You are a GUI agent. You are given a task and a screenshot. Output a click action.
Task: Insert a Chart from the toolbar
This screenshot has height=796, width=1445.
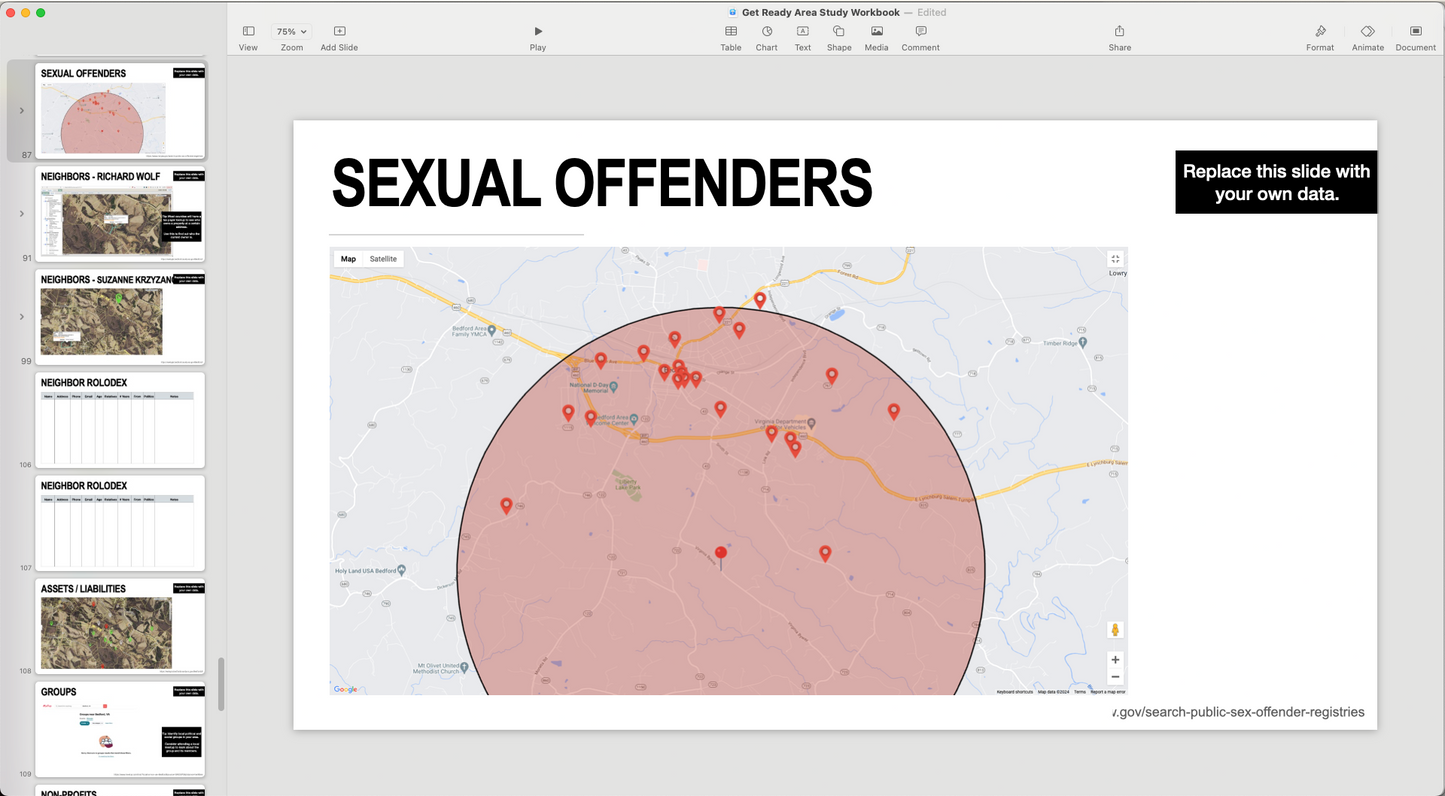click(767, 37)
